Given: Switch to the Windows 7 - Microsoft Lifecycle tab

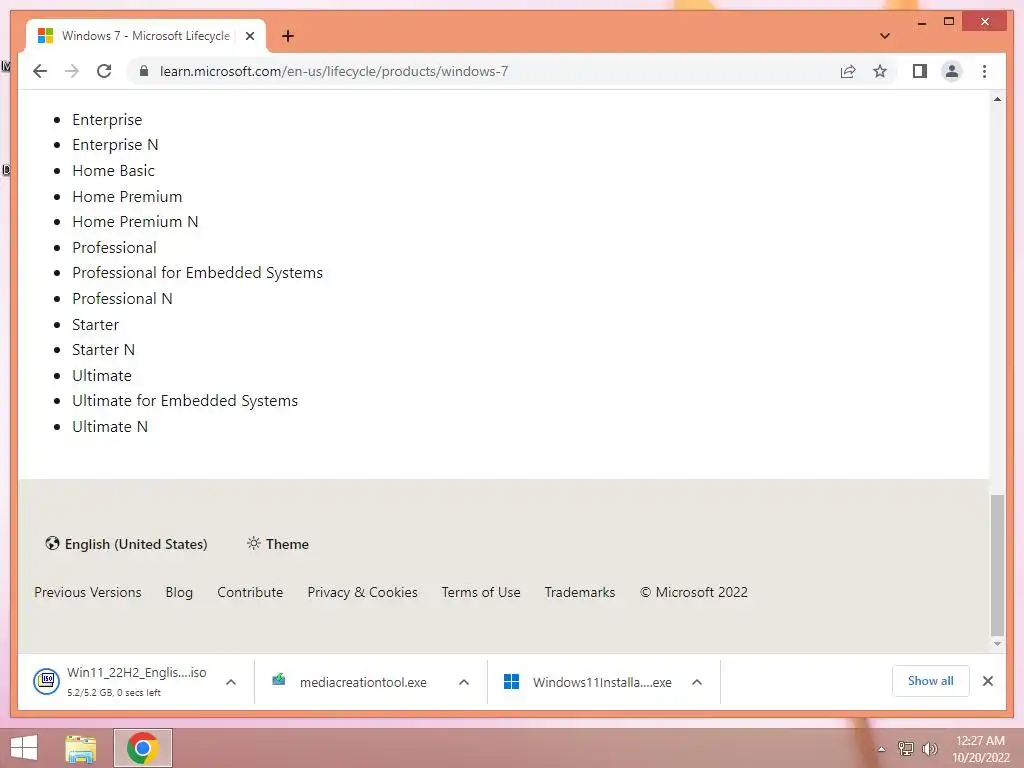Looking at the screenshot, I should click(x=146, y=36).
